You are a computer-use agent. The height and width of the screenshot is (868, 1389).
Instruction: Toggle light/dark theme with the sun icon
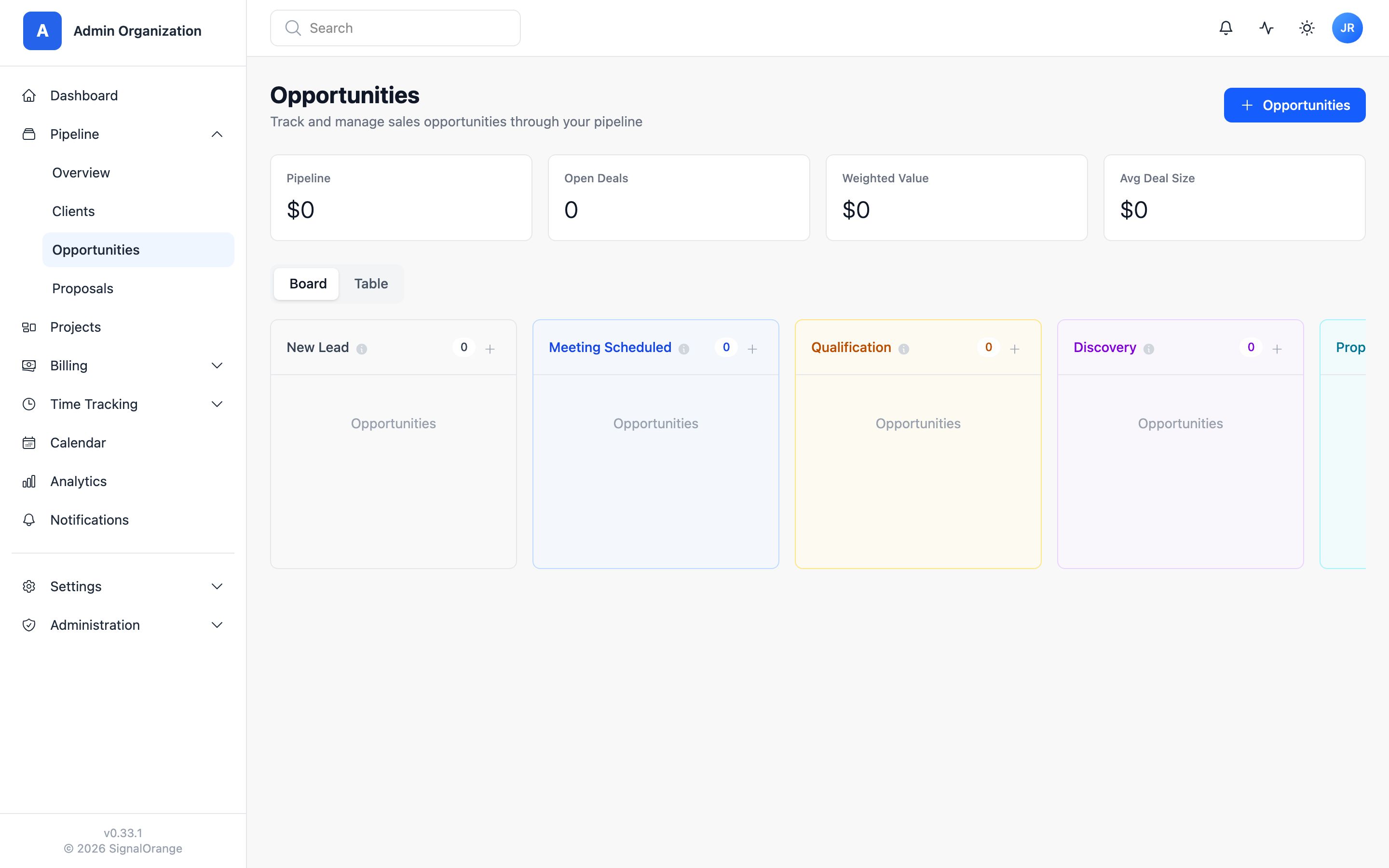click(1307, 28)
